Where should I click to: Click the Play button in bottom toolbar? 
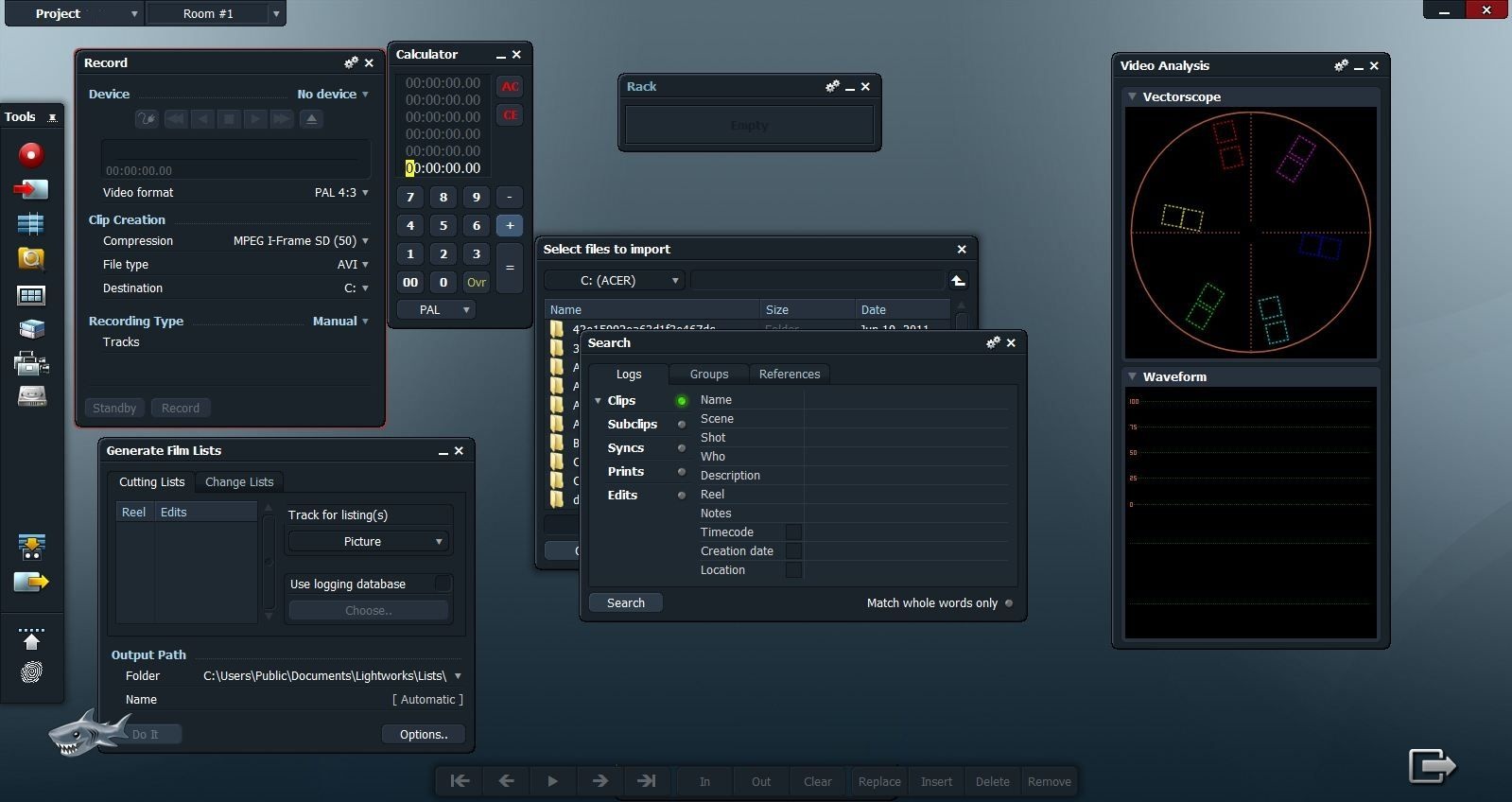[552, 781]
